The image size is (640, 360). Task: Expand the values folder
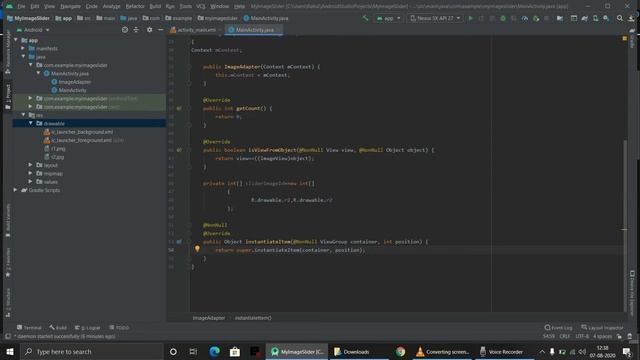[x=31, y=182]
